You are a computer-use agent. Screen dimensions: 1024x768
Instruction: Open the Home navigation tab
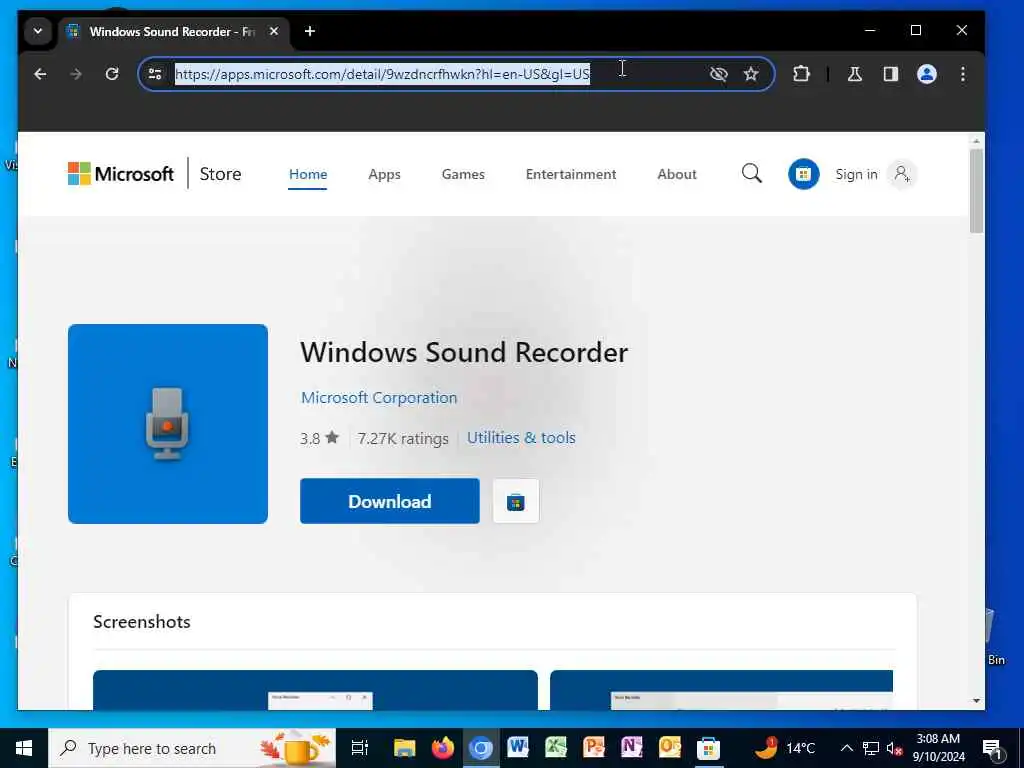(x=308, y=174)
